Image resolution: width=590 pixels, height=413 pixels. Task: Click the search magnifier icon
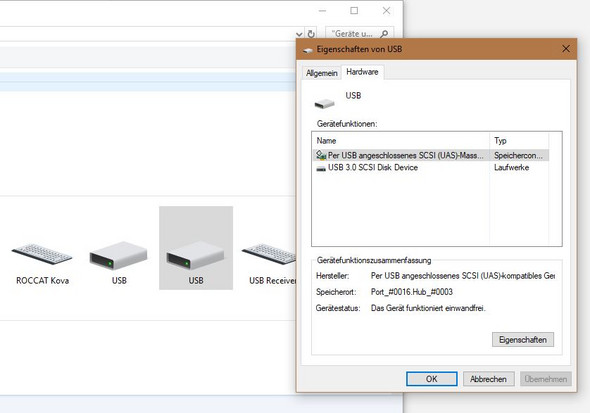(x=384, y=34)
